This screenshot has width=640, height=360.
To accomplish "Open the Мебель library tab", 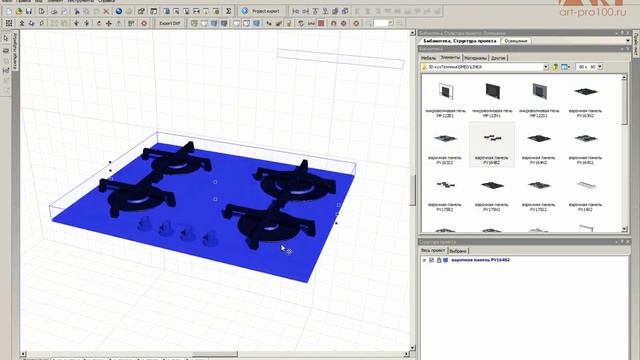I will pos(429,58).
